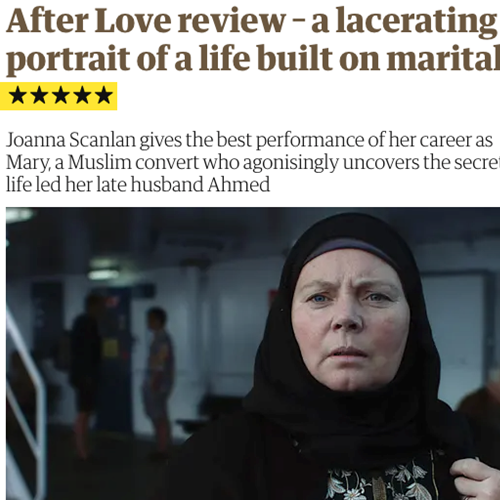500x500 pixels.
Task: Click the first star in the rating
Action: [x=18, y=95]
